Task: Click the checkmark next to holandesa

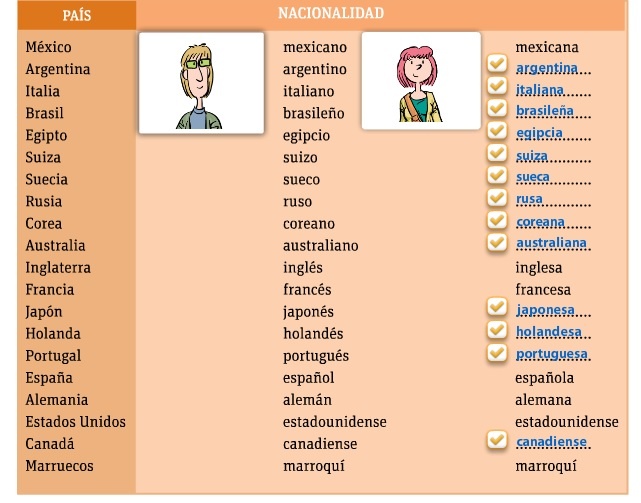Action: (496, 329)
